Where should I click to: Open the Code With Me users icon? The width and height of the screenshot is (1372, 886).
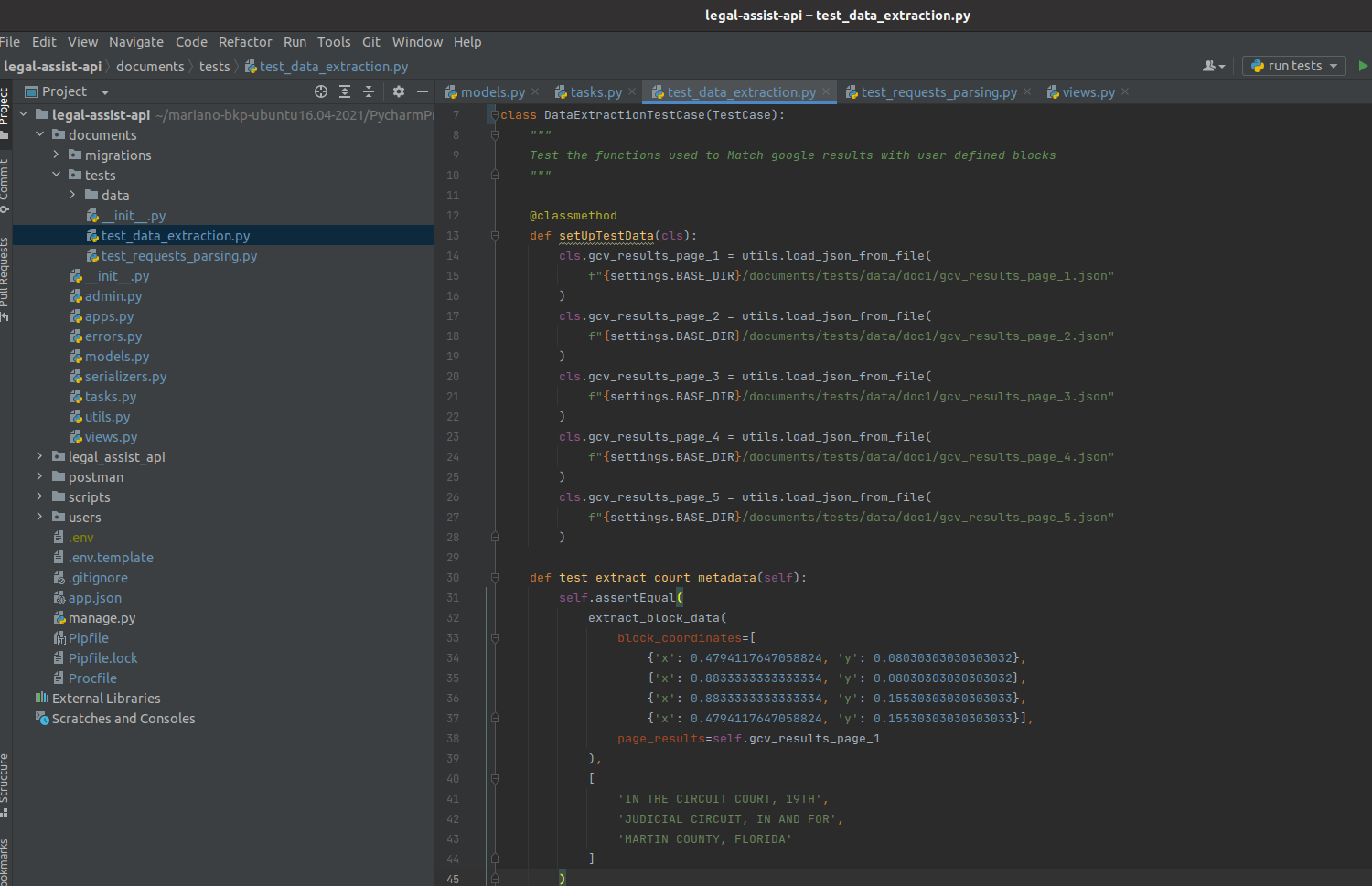1213,66
